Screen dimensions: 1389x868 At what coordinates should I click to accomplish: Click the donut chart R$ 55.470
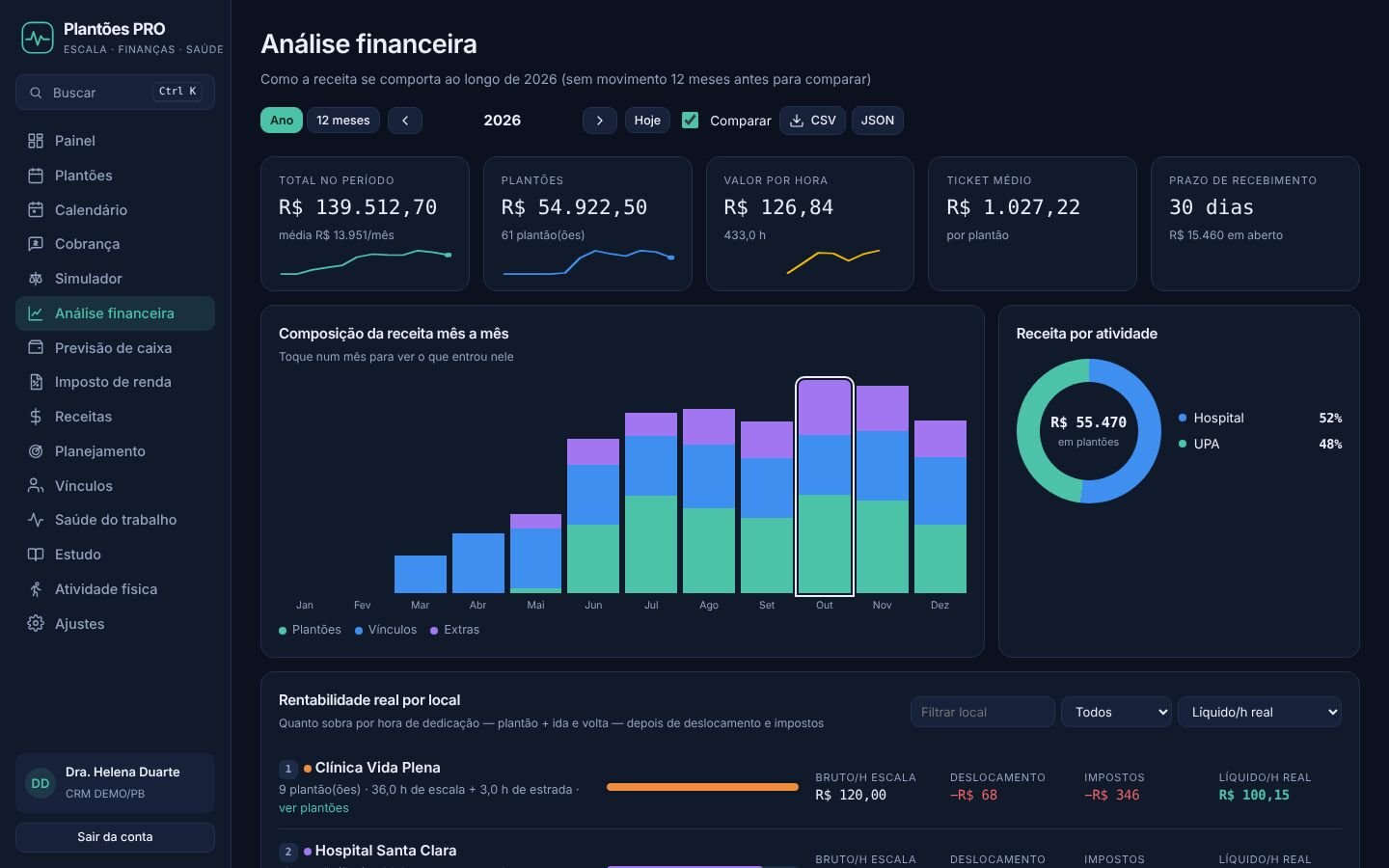(x=1089, y=431)
